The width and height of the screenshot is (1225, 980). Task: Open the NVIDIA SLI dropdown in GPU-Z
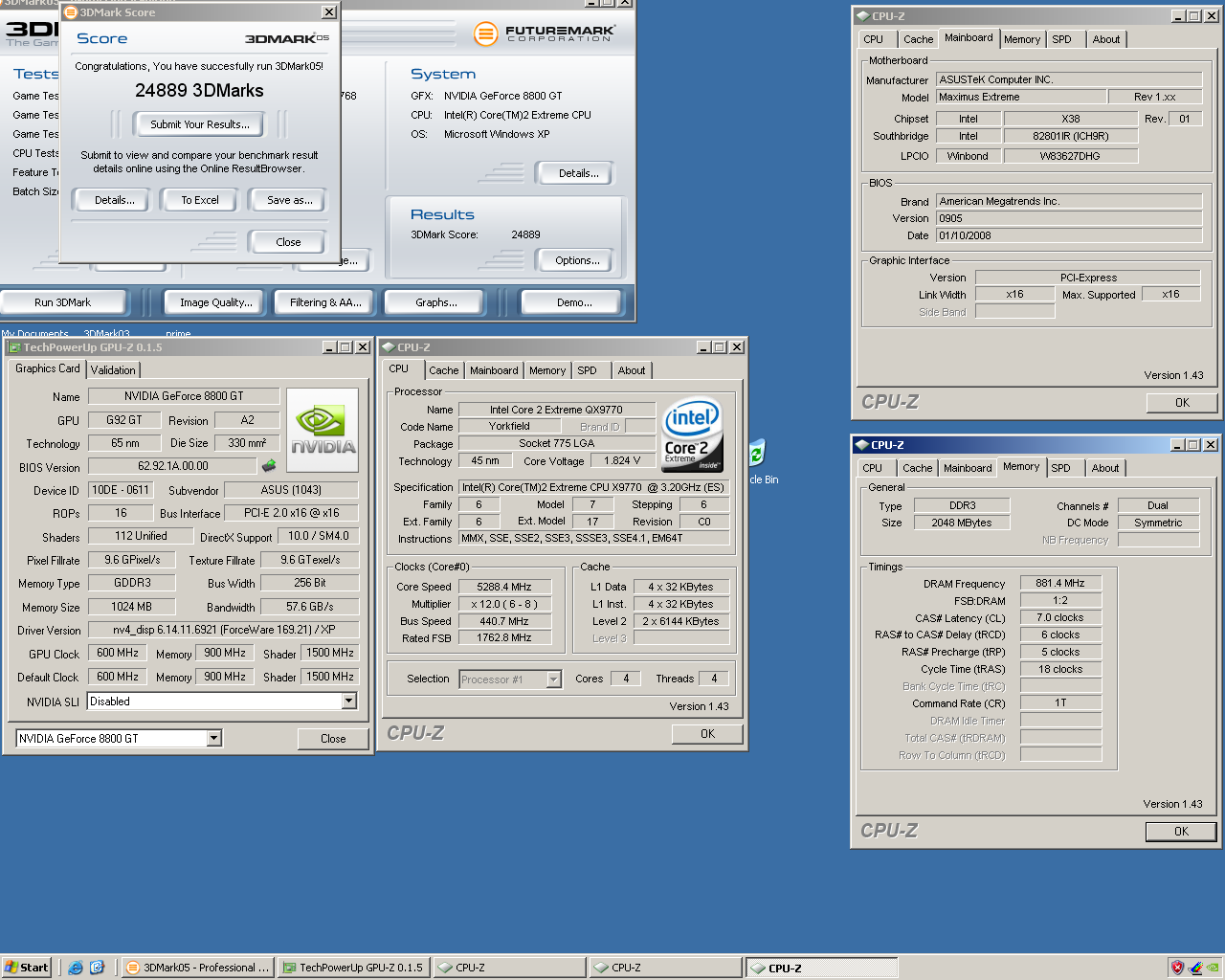348,702
